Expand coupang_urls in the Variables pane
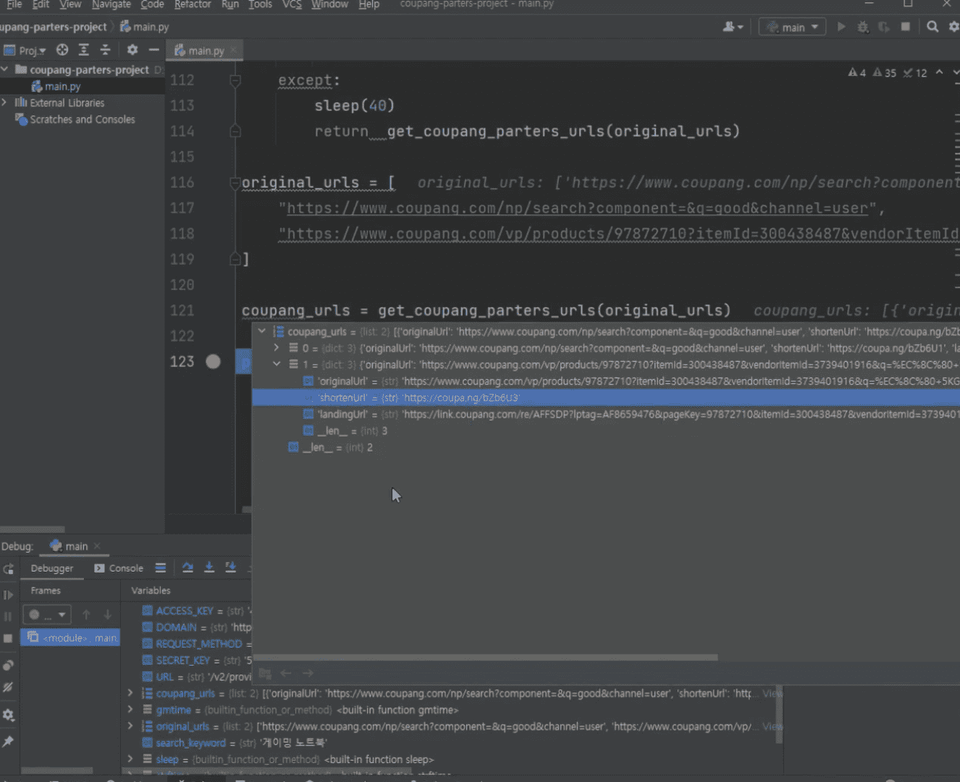This screenshot has width=960, height=782. (x=130, y=693)
